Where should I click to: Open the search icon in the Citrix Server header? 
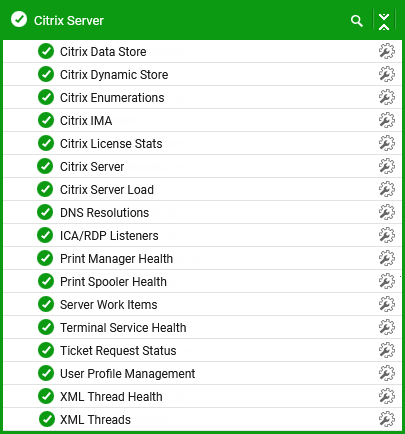click(x=357, y=21)
